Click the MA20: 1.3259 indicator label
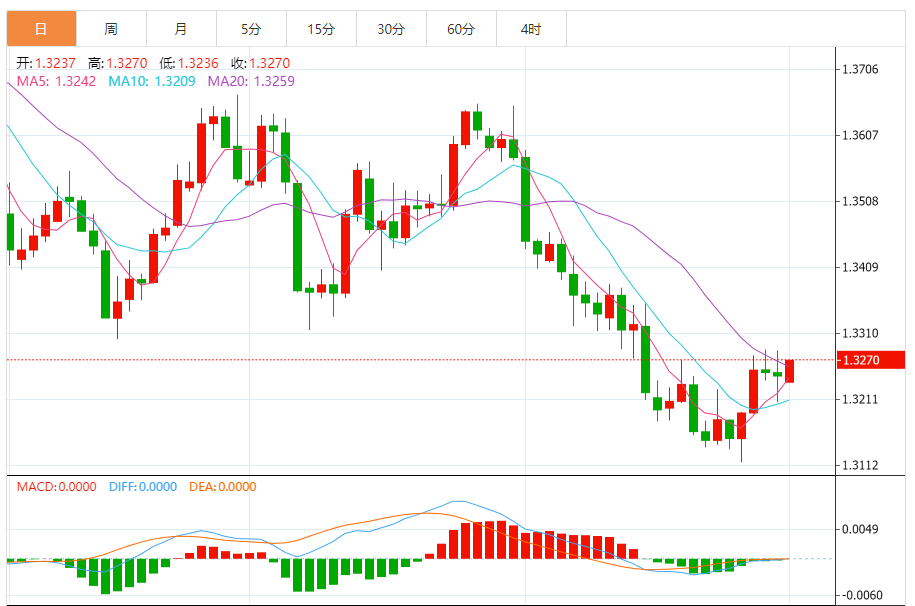 [x=252, y=81]
